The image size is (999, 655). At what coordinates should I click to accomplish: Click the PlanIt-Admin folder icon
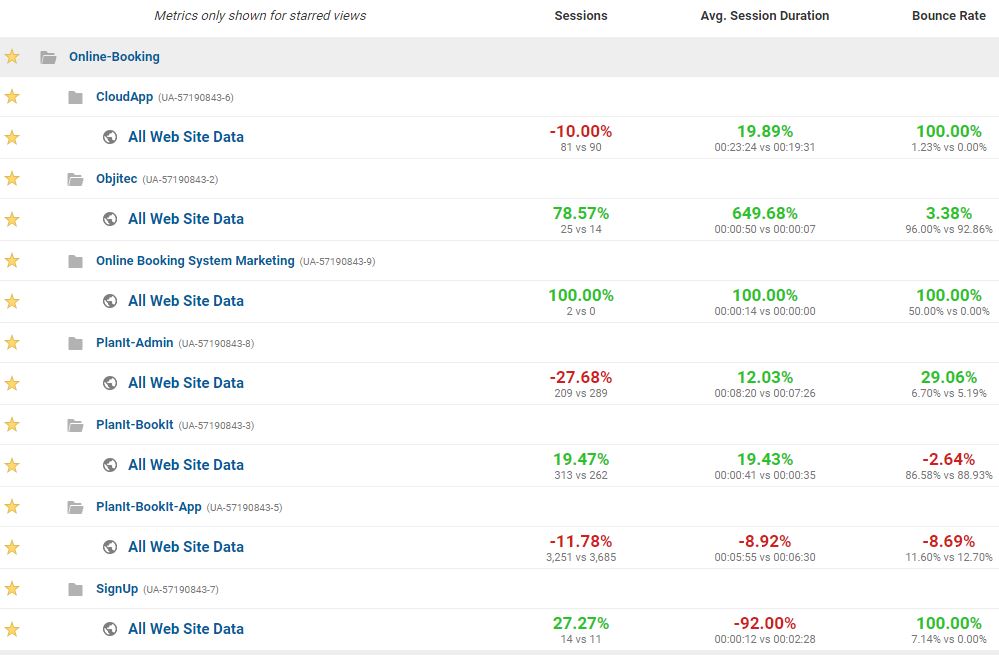click(x=75, y=343)
